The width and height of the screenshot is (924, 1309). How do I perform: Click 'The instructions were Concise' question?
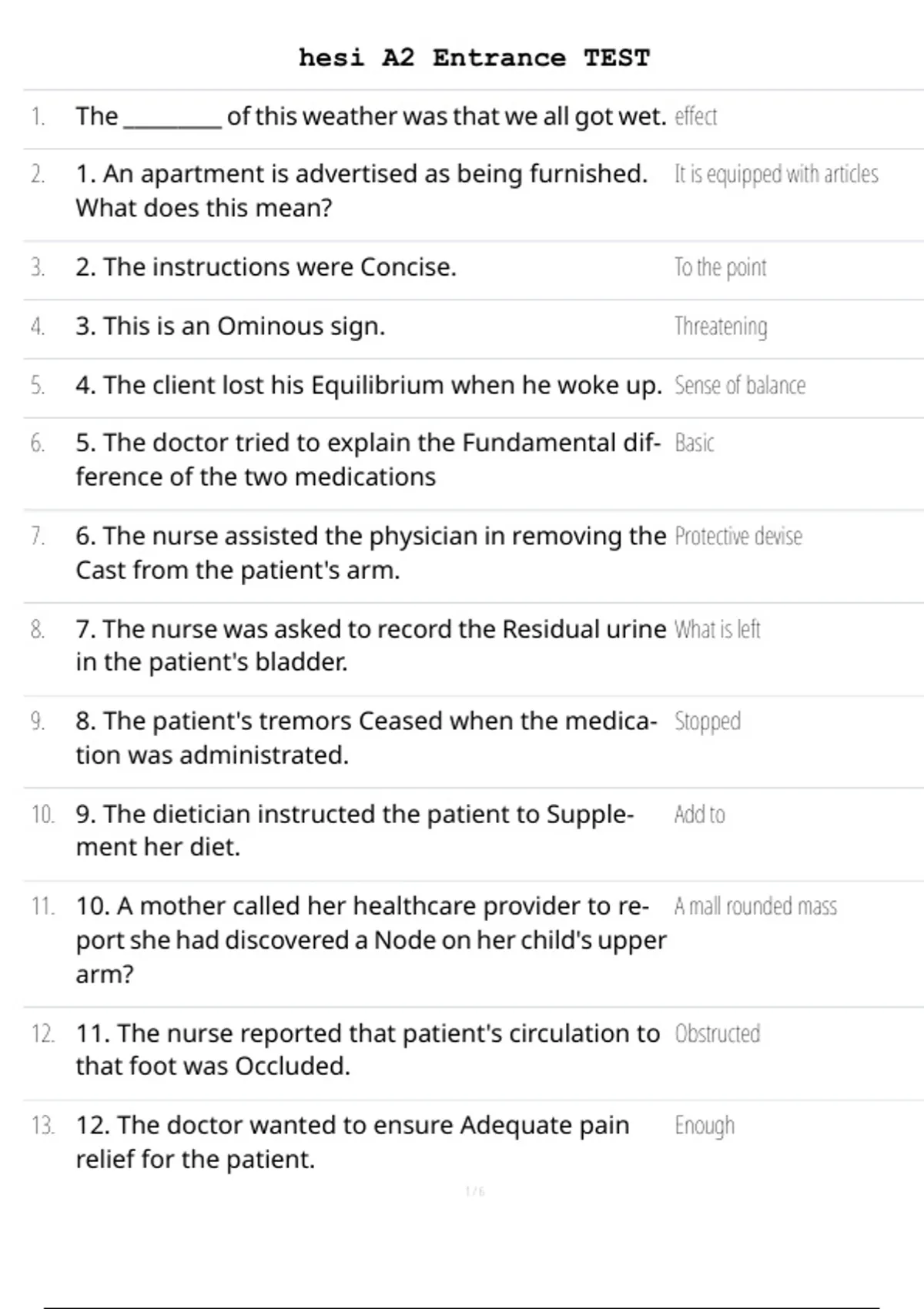(x=266, y=267)
